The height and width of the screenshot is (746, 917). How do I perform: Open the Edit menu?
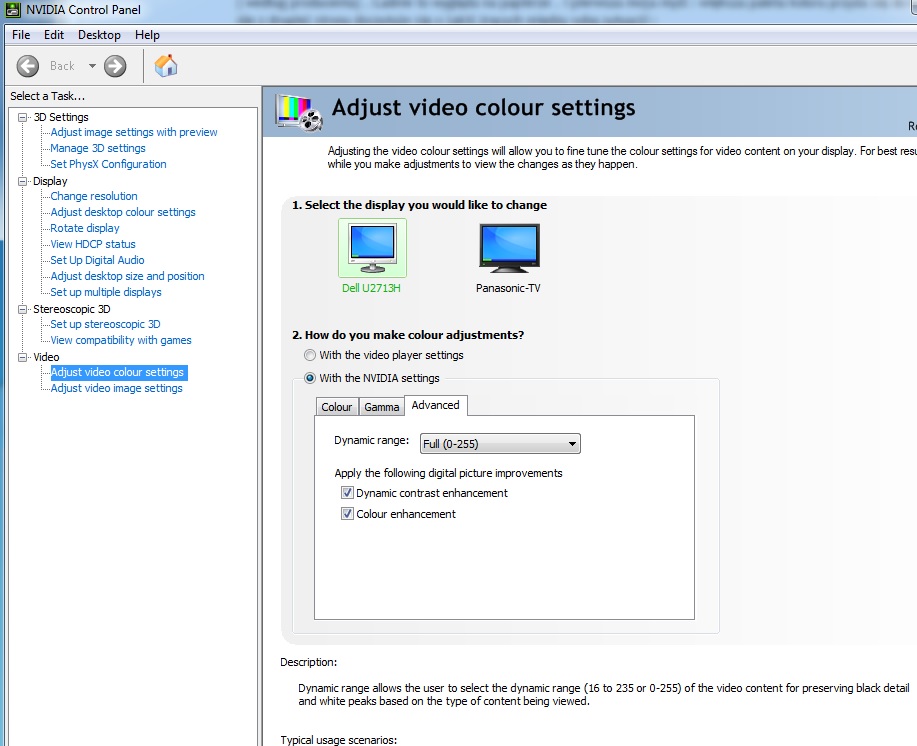point(54,35)
